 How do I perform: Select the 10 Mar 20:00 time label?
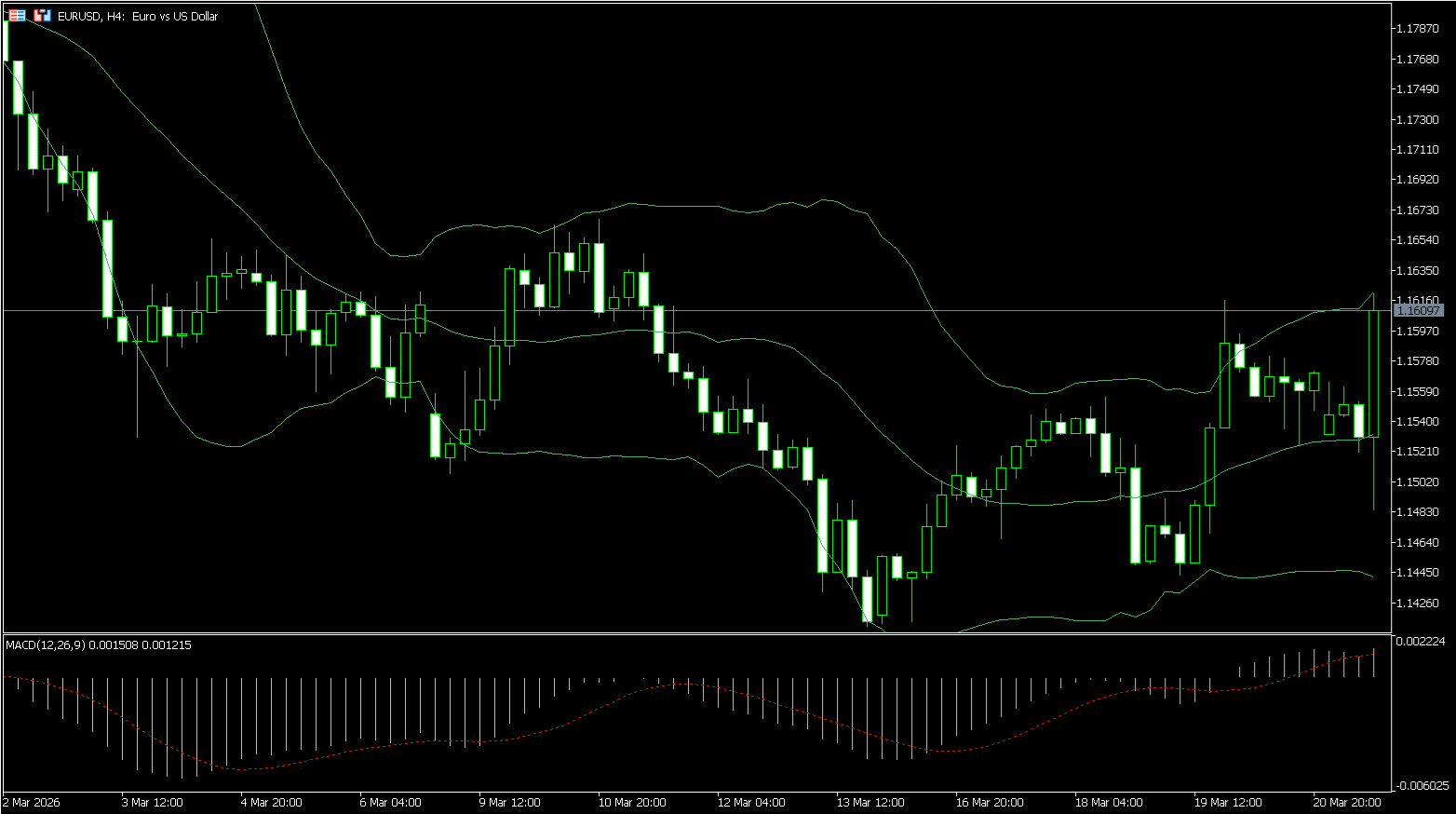[x=632, y=802]
